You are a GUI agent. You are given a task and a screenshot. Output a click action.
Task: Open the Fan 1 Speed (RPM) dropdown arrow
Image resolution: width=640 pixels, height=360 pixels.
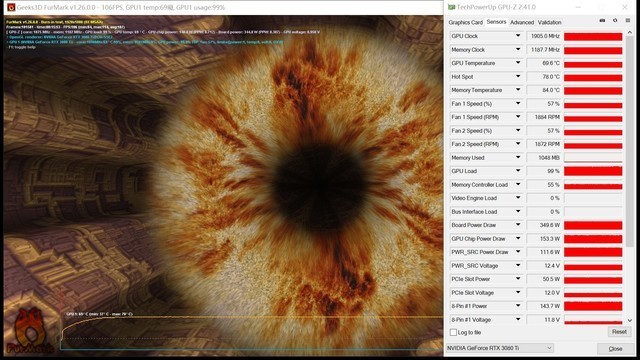pos(518,117)
